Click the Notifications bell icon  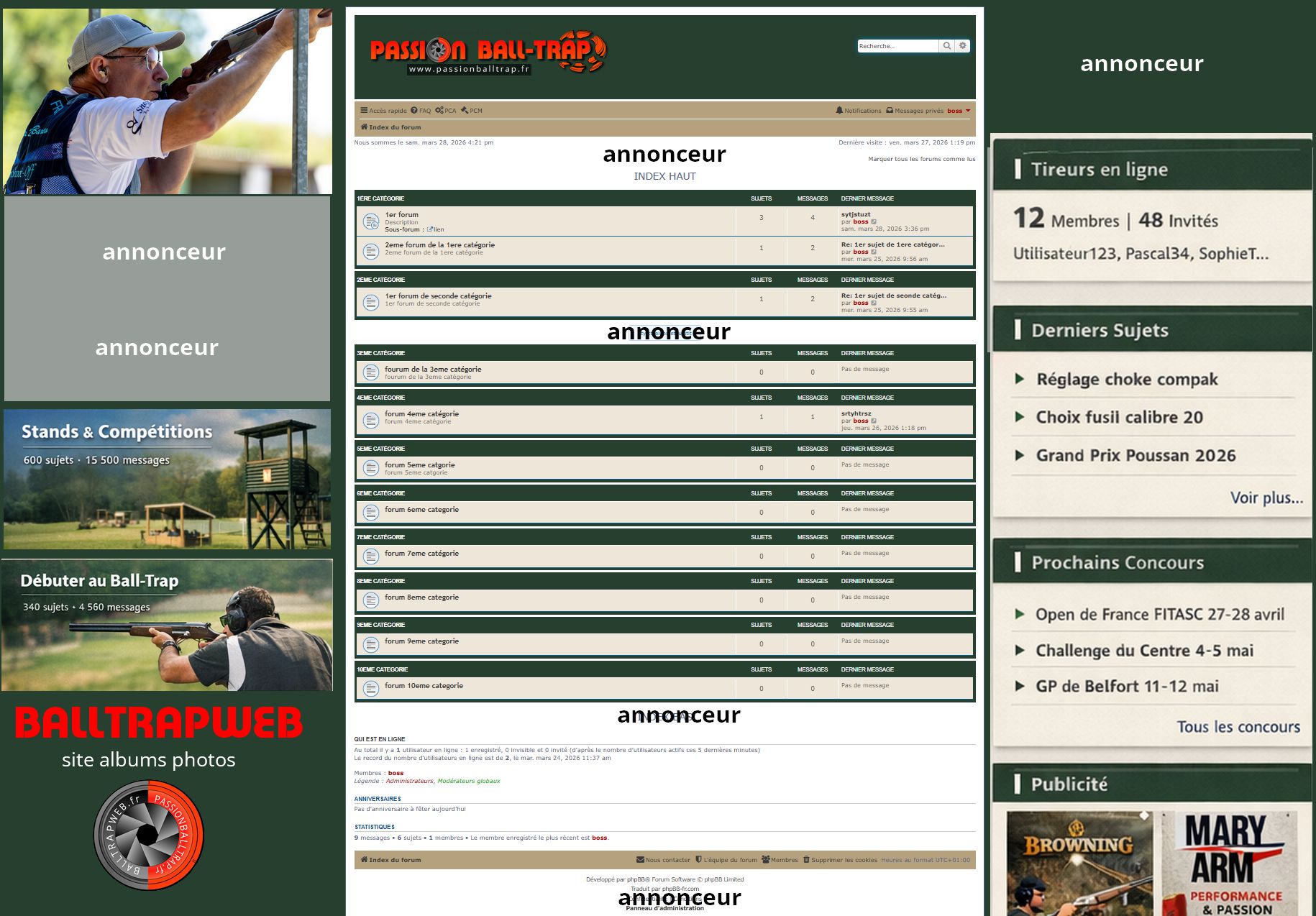pyautogui.click(x=839, y=111)
